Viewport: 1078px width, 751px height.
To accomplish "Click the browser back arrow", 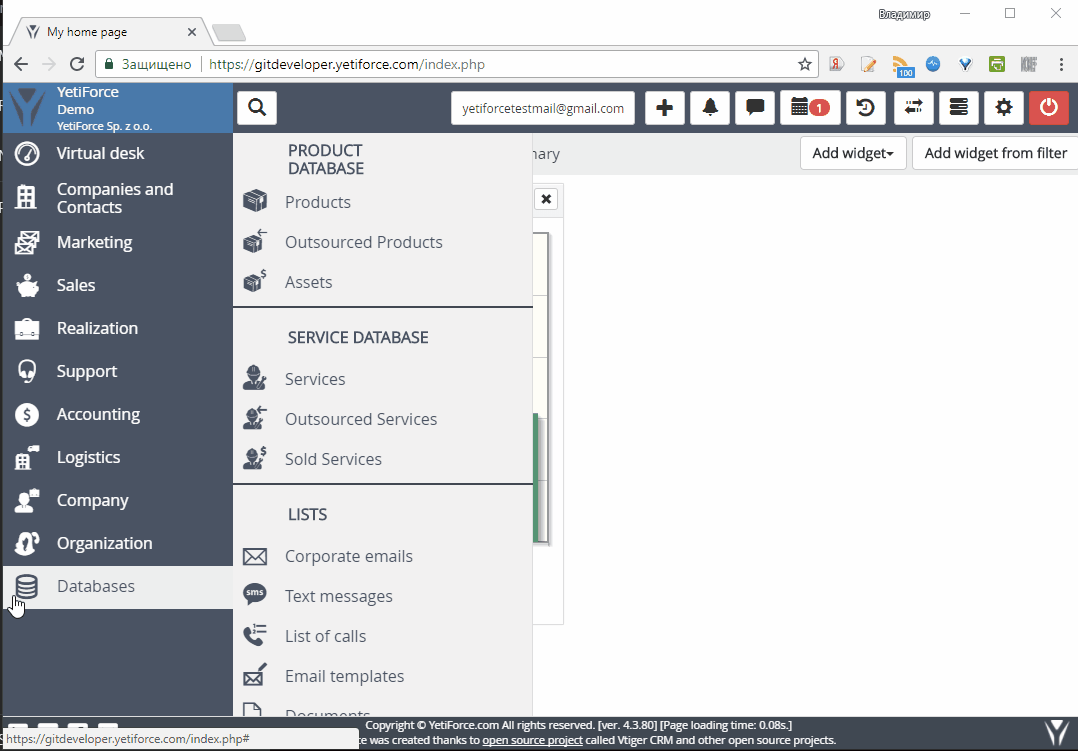I will click(x=21, y=64).
